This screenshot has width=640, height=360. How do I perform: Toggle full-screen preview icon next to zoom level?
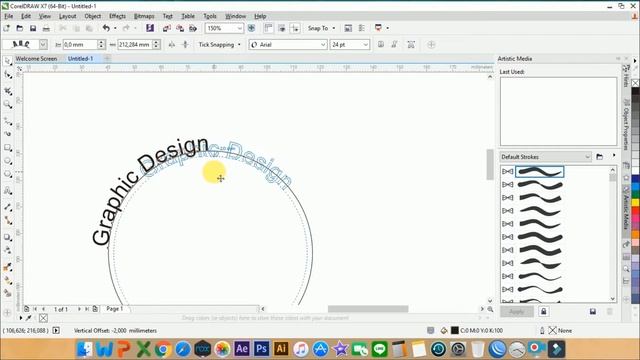pos(251,28)
